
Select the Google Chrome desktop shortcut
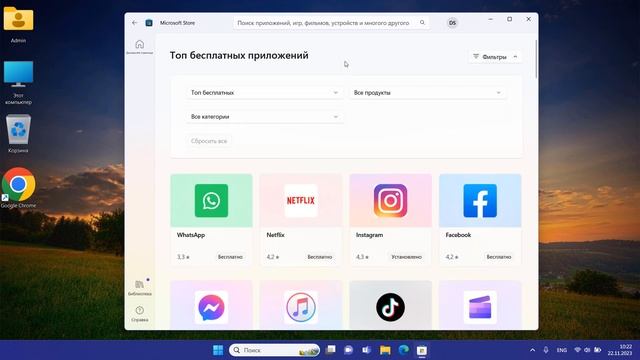pyautogui.click(x=18, y=188)
